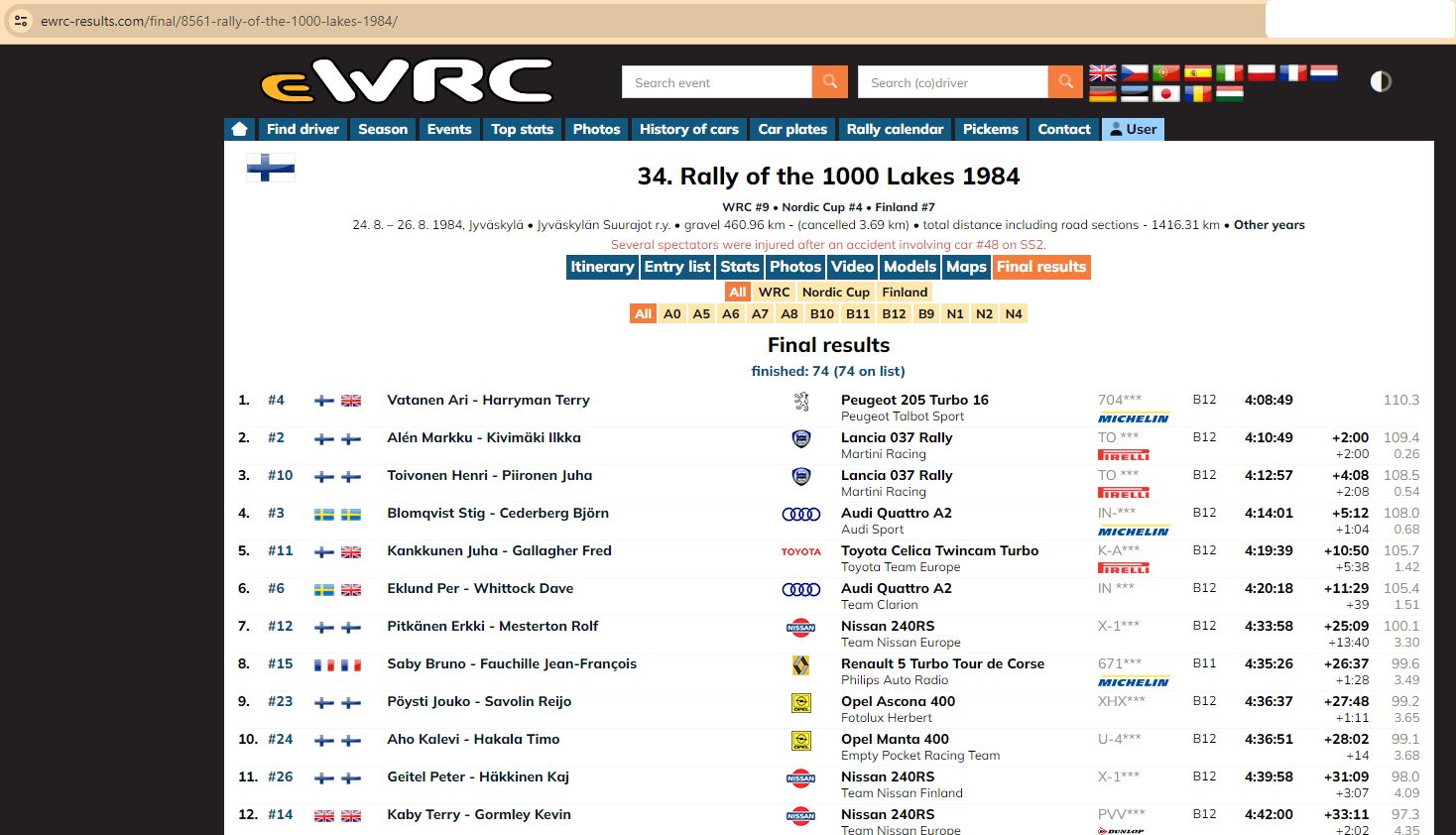Select the Japanese flag language option
This screenshot has width=1456, height=835.
(1165, 94)
